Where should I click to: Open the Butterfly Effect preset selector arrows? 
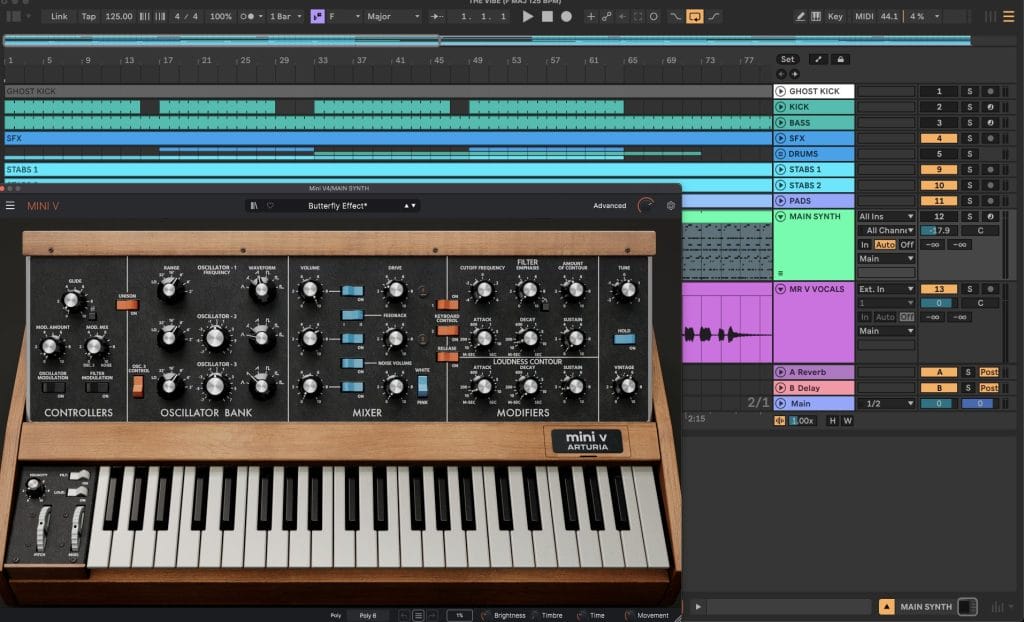[409, 205]
